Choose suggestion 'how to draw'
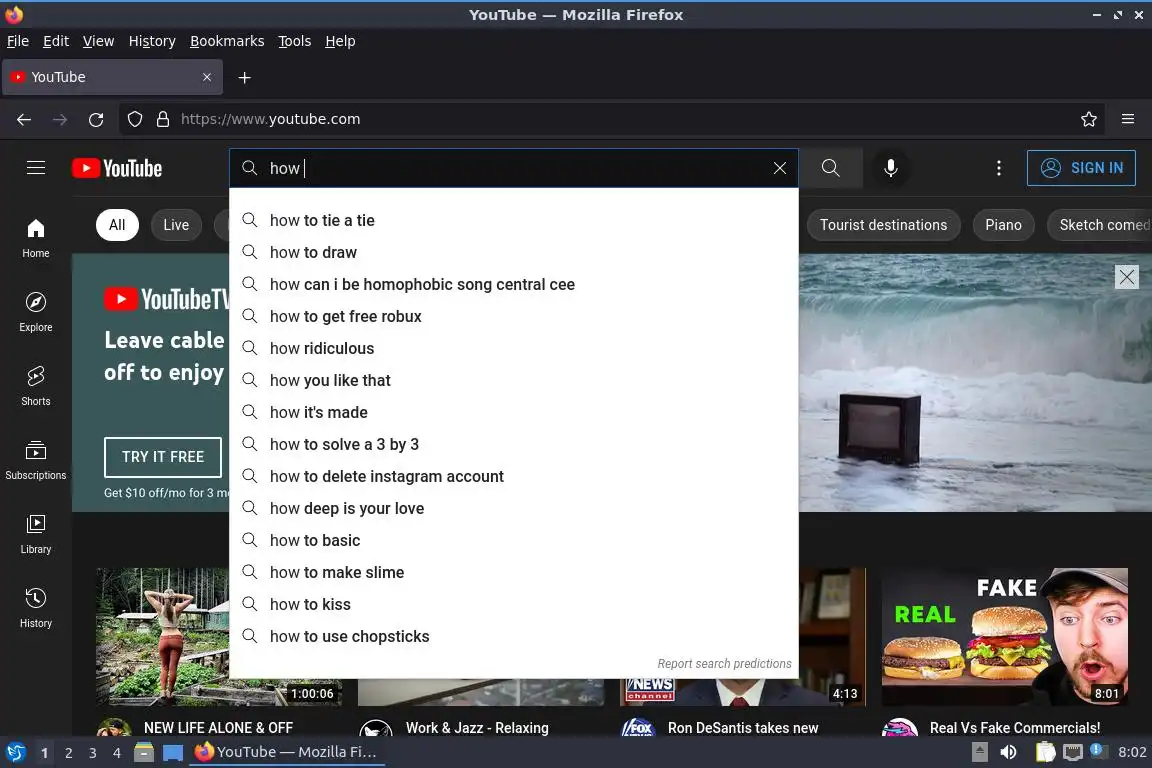Screen dimensions: 1152x768 (514, 253)
